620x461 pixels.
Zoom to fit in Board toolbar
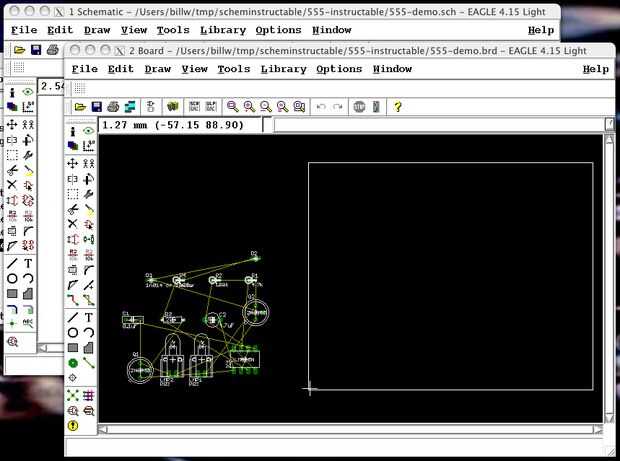pyautogui.click(x=232, y=106)
